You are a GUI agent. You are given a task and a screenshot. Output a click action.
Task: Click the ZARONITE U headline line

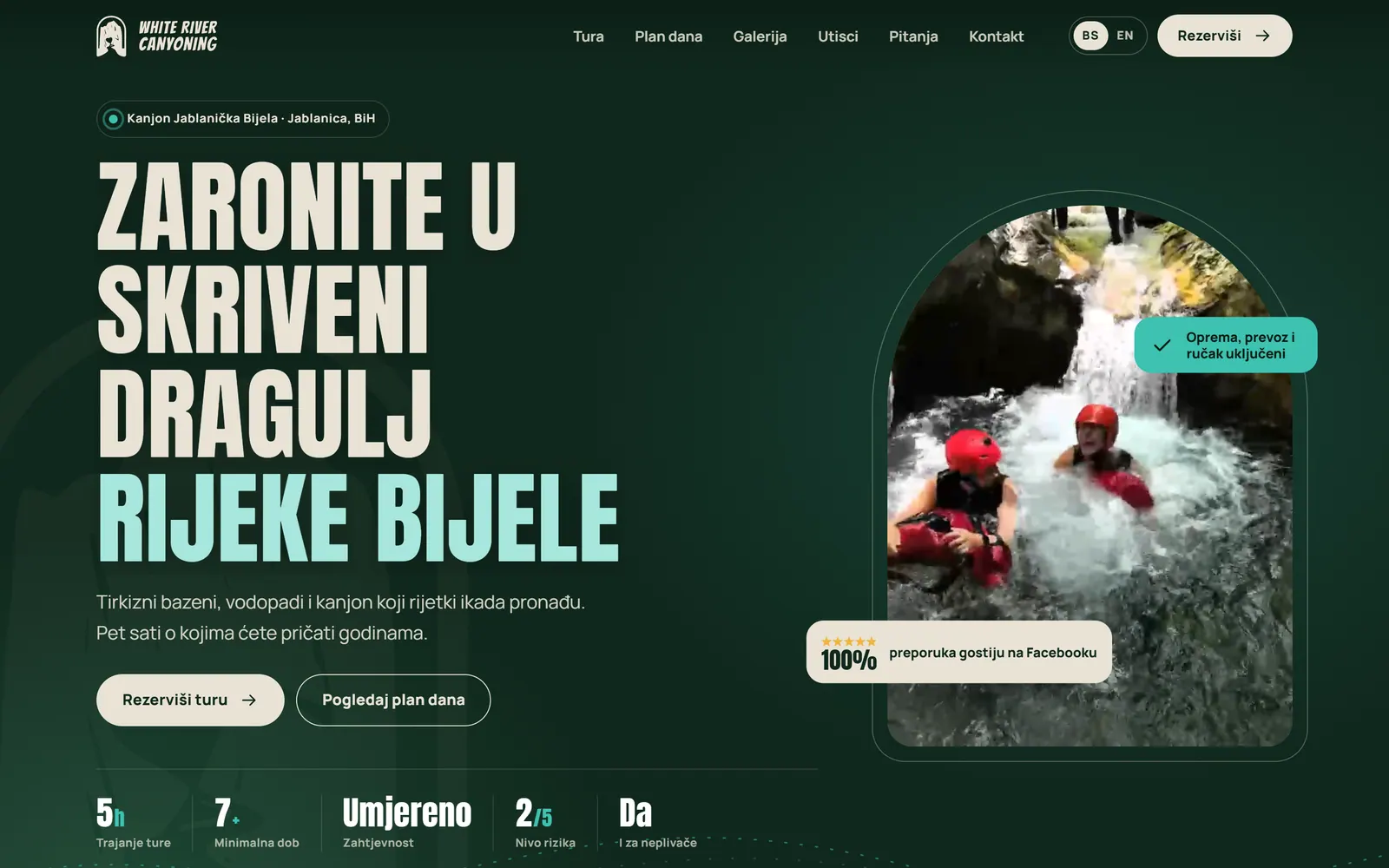(306, 206)
